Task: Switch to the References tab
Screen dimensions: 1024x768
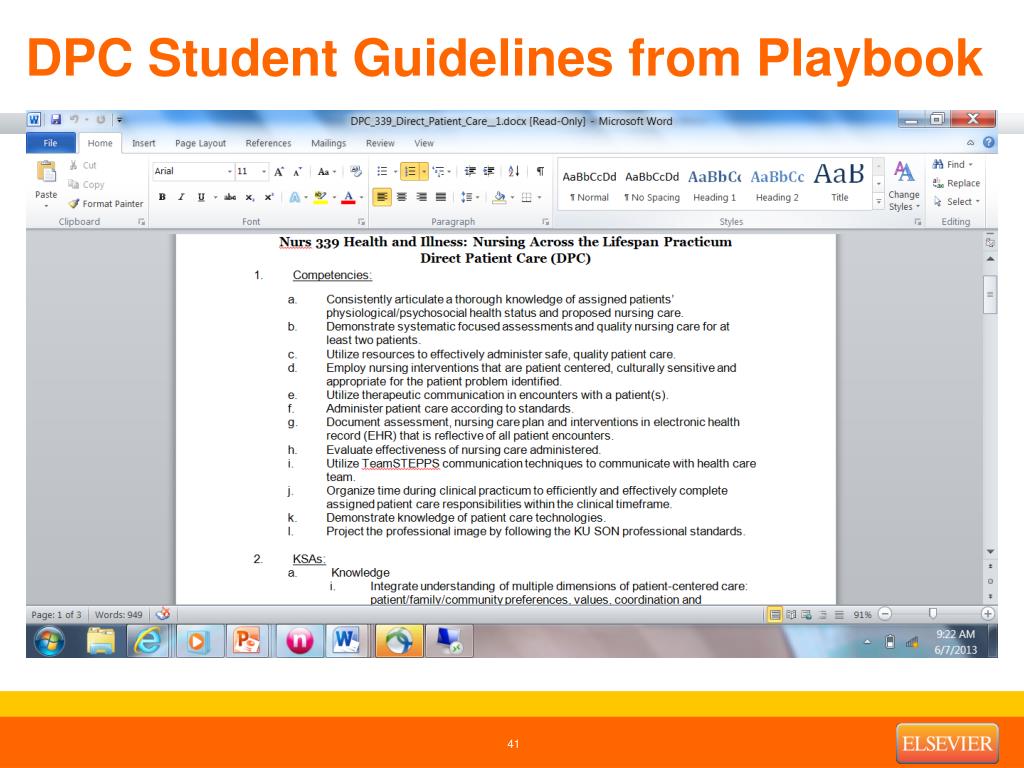Action: pos(268,143)
